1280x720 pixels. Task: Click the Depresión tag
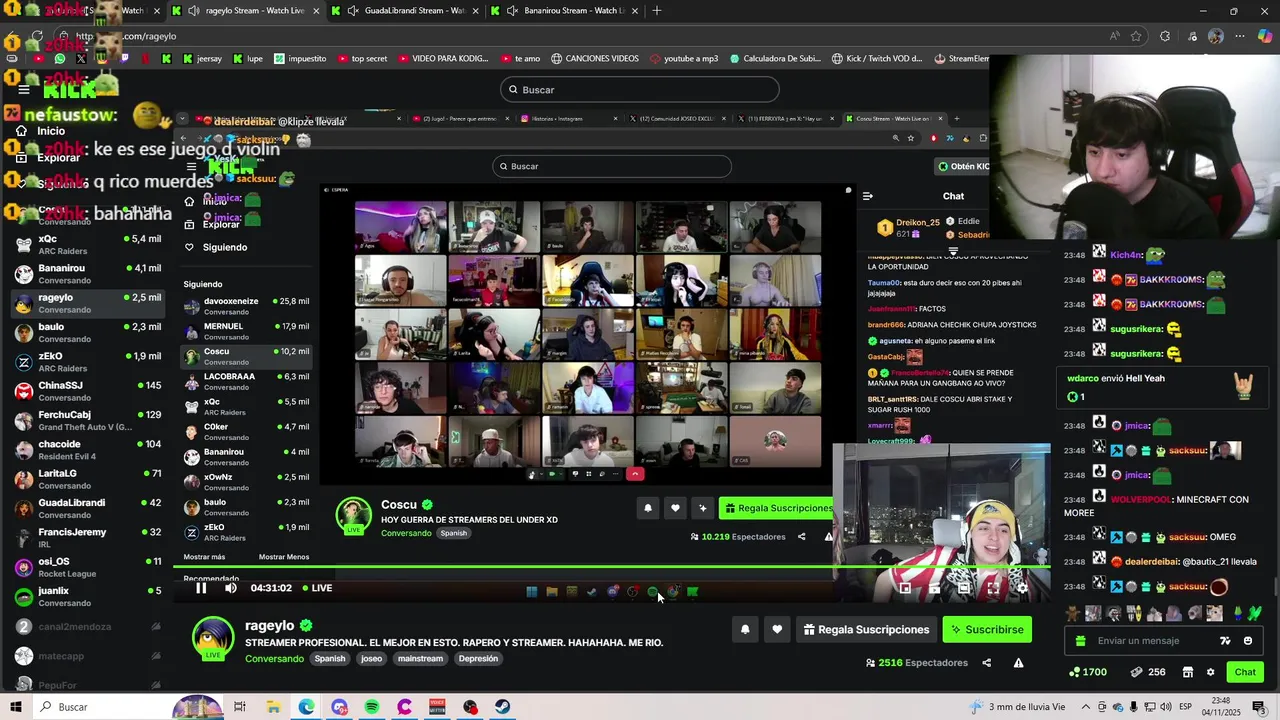[478, 659]
